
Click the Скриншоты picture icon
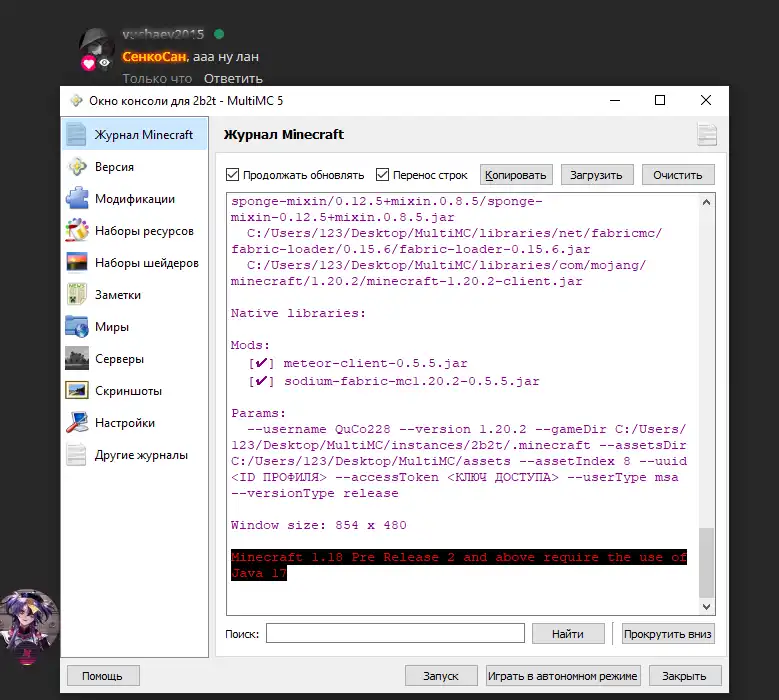77,390
